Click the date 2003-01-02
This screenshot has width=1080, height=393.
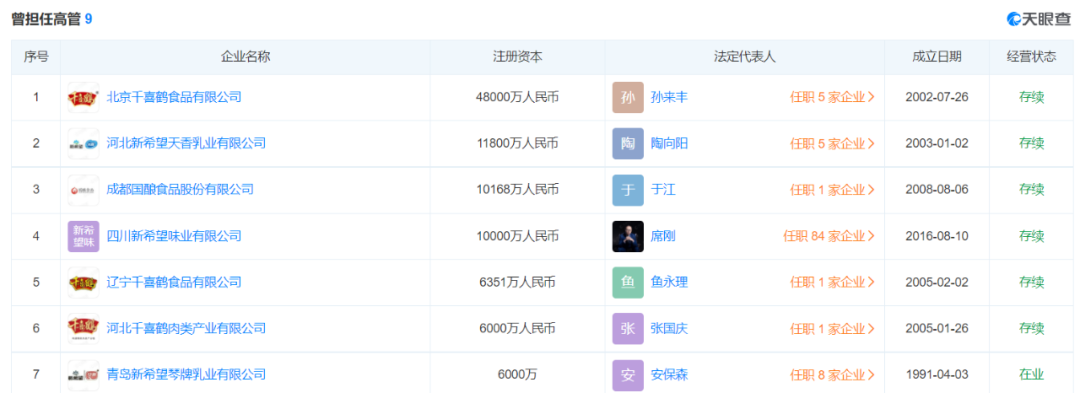(937, 144)
